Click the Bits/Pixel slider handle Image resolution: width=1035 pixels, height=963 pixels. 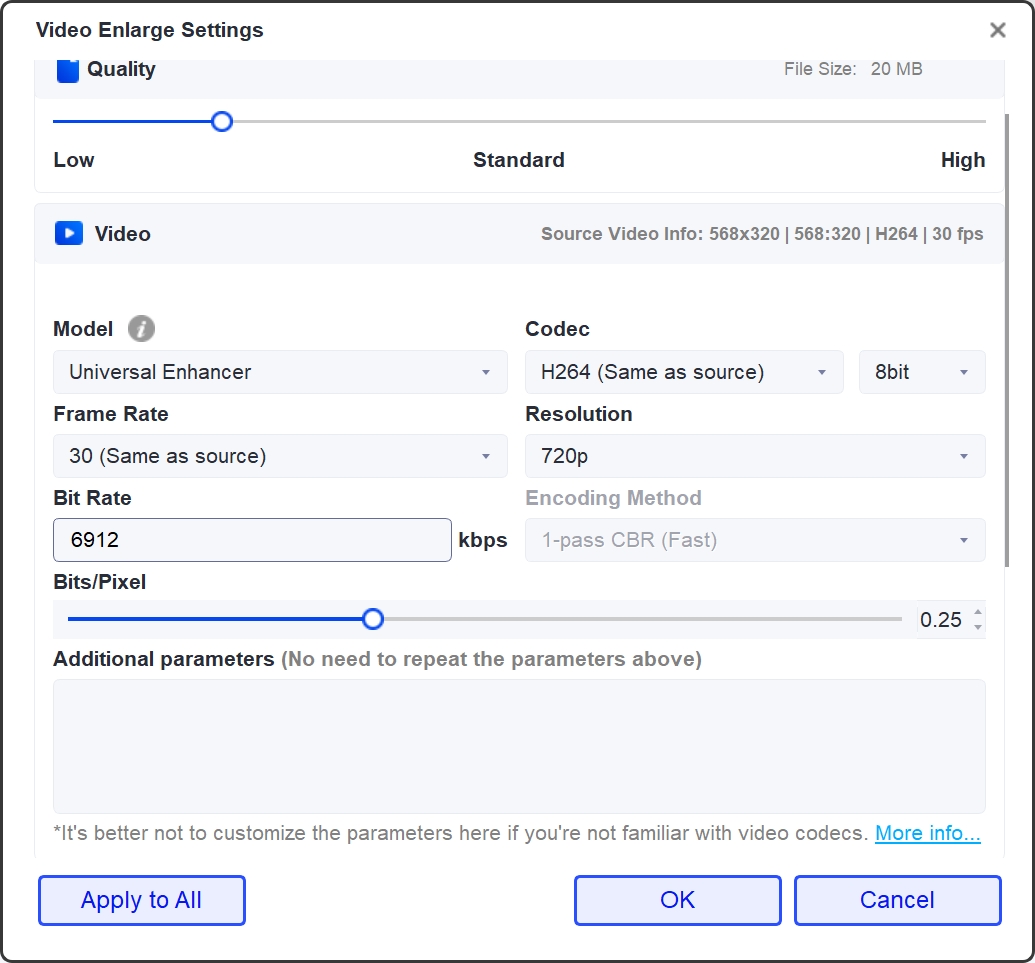(373, 620)
